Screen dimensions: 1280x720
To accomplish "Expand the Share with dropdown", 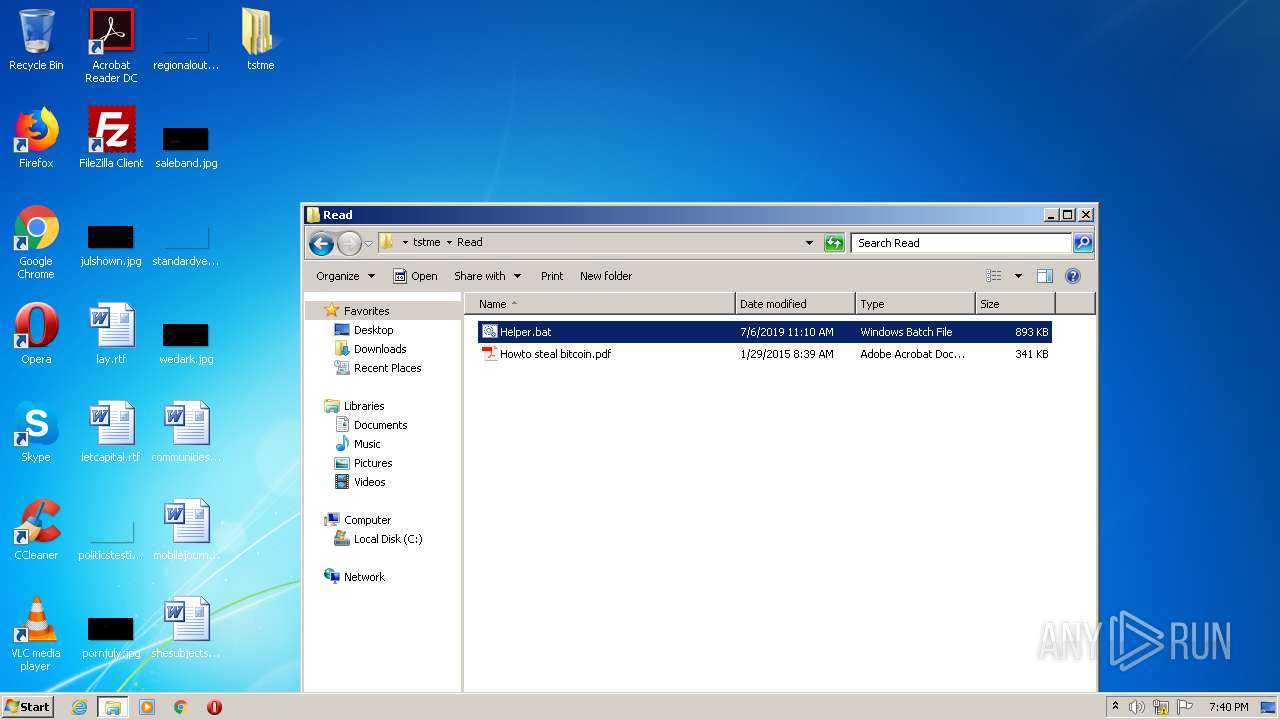I will pos(488,276).
